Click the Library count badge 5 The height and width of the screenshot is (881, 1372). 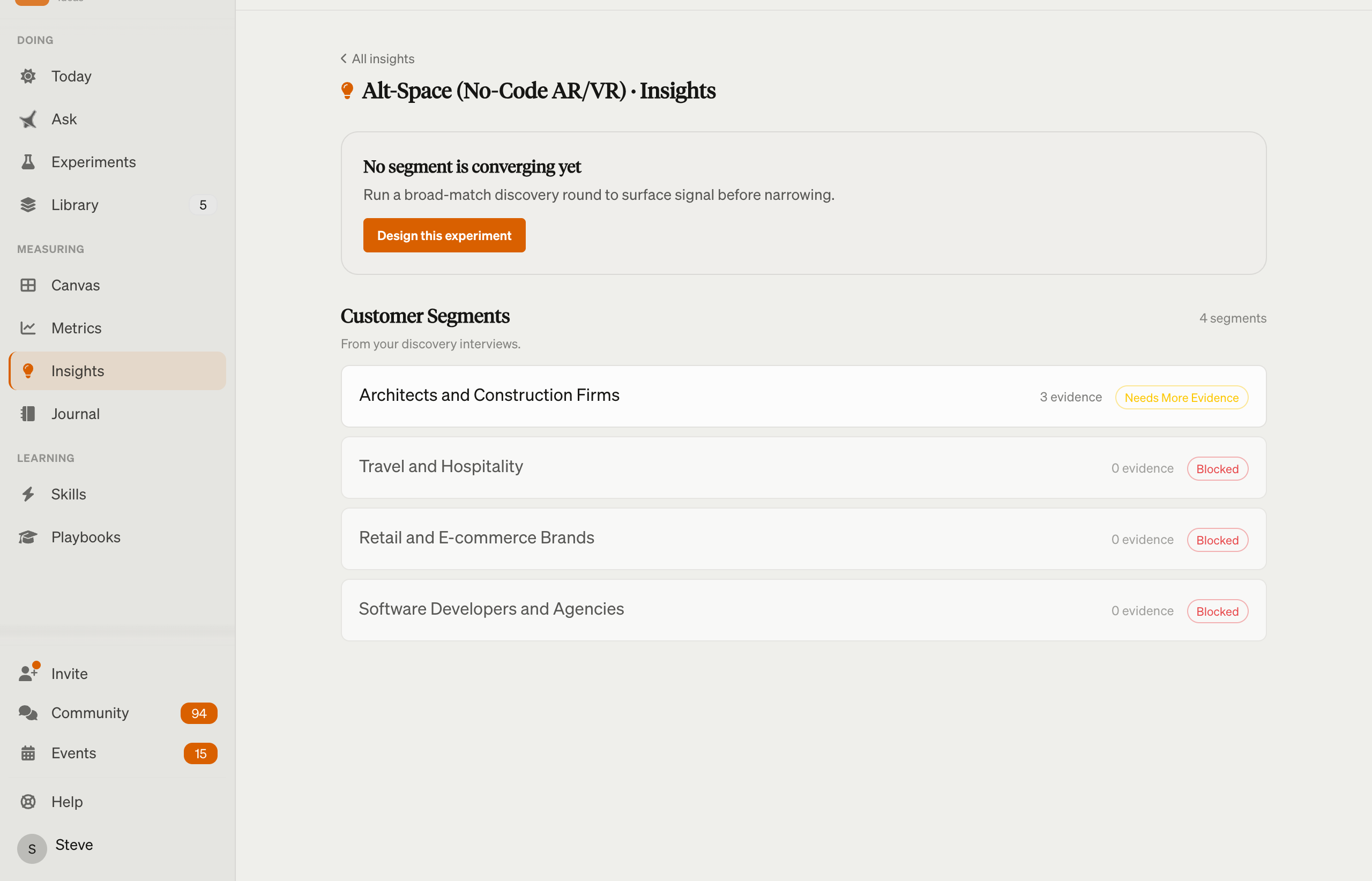click(203, 205)
